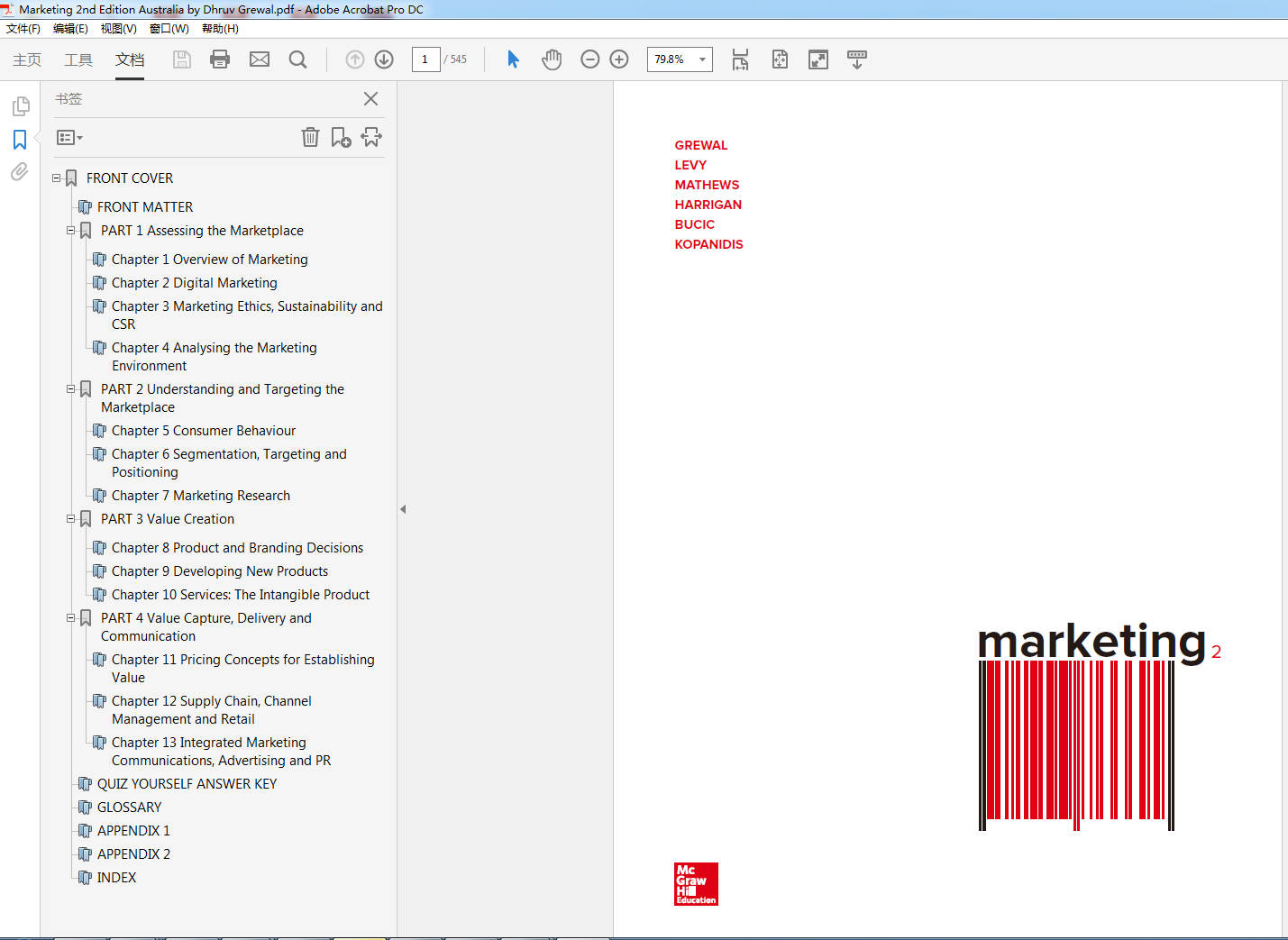Switch to the 主页 tab
This screenshot has height=940, width=1288.
pos(27,59)
